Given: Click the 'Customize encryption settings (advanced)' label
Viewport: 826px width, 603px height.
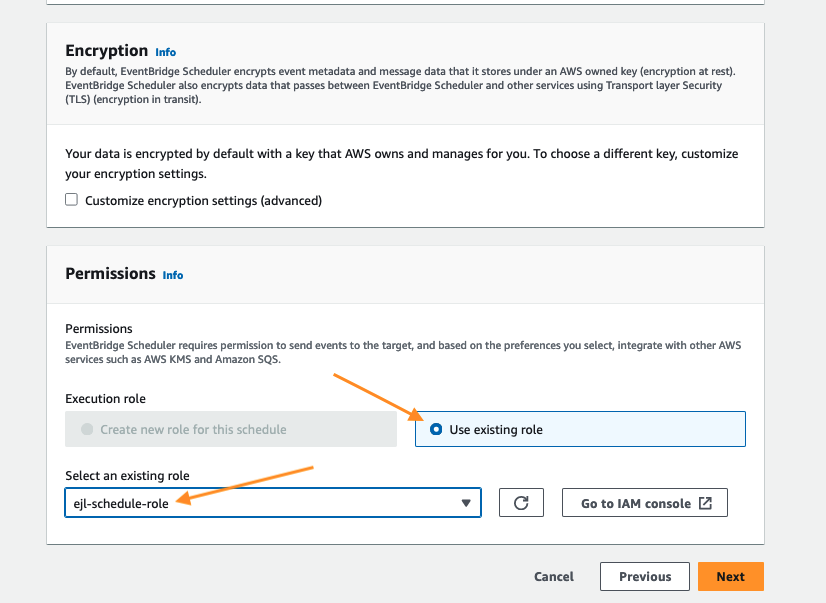Looking at the screenshot, I should [x=203, y=200].
